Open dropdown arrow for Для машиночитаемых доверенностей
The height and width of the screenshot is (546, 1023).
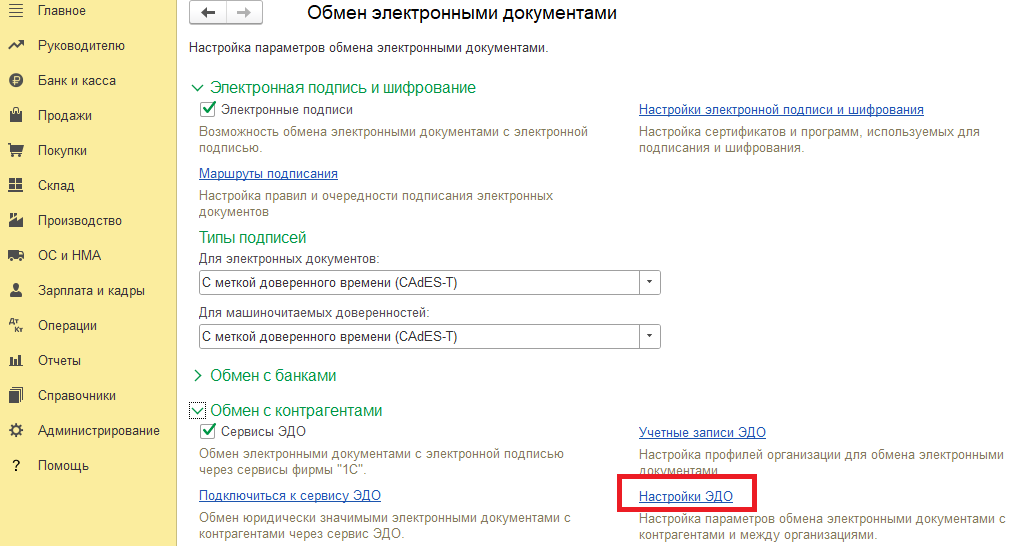(x=649, y=337)
